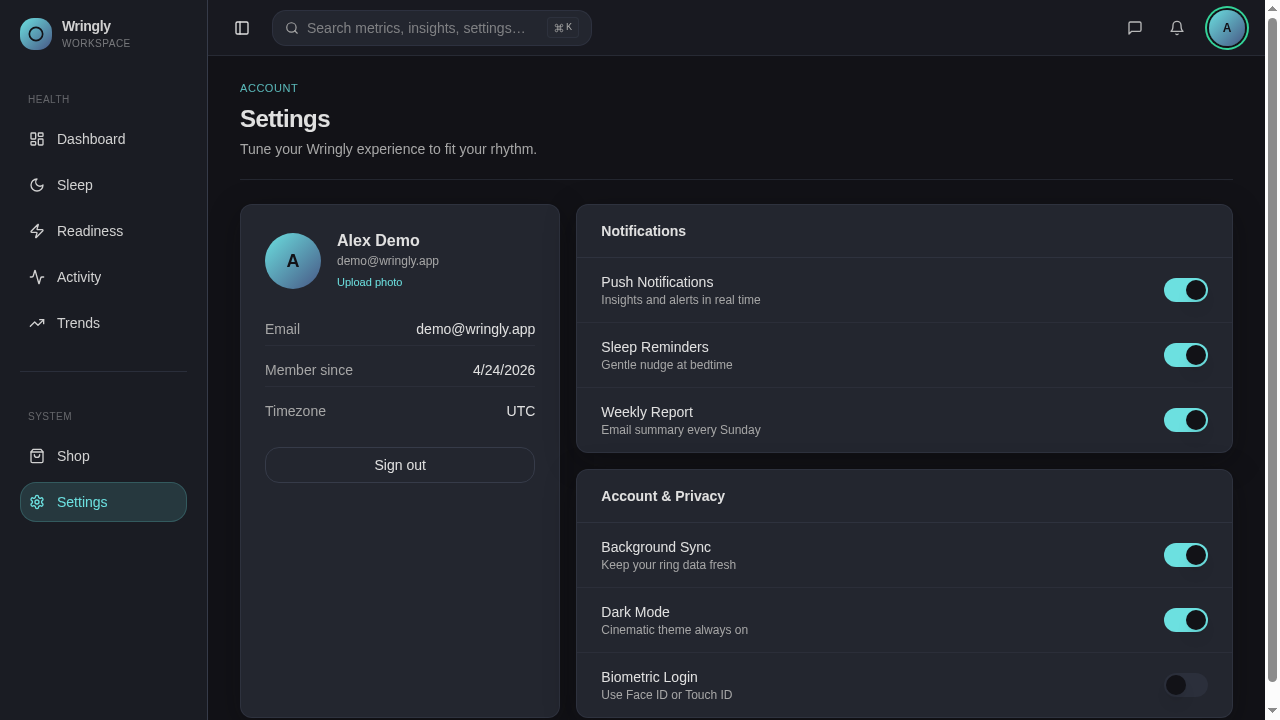Viewport: 1280px width, 720px height.
Task: Click the UTC timezone value
Action: 521,411
